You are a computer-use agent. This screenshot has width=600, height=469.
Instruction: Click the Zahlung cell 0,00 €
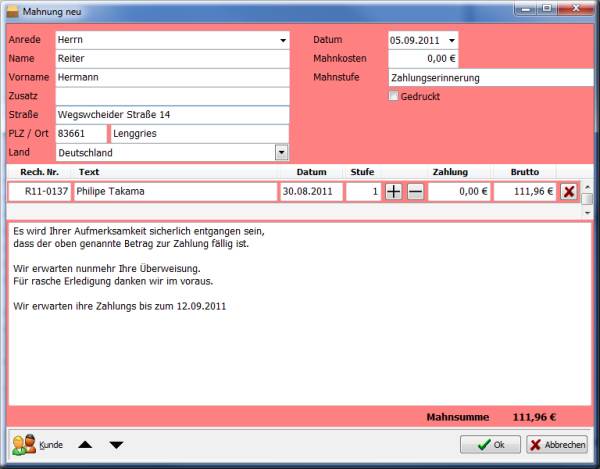[459, 191]
